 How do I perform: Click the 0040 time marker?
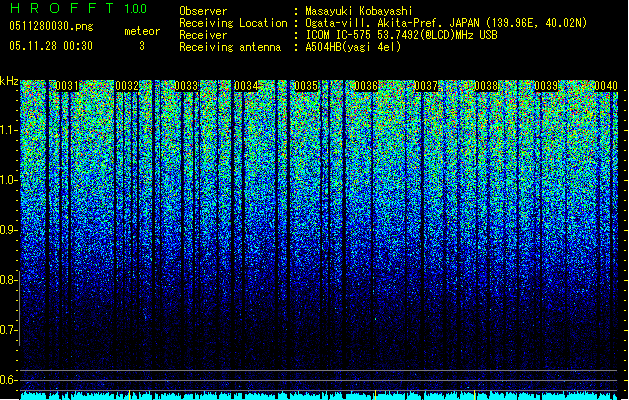606,86
